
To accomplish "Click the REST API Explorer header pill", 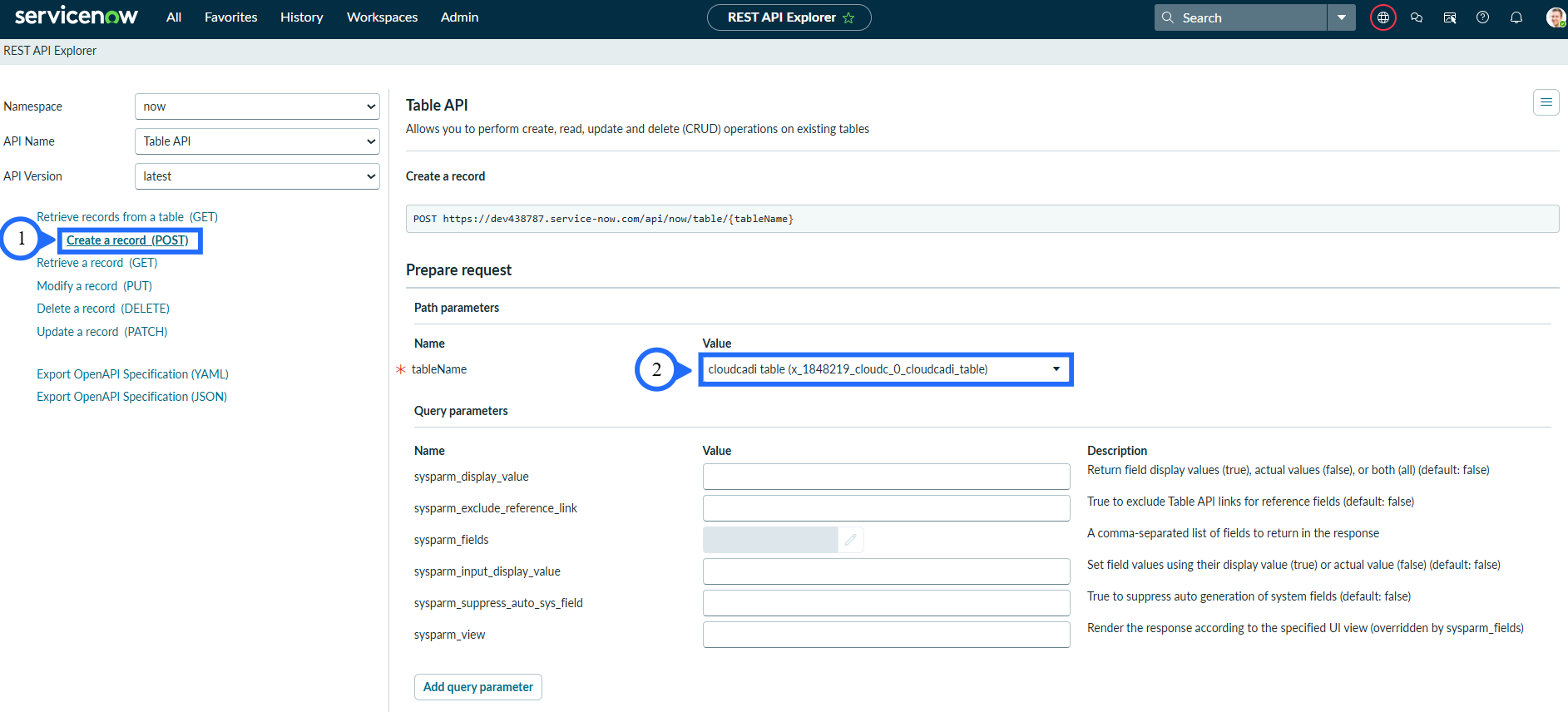I will (x=789, y=17).
